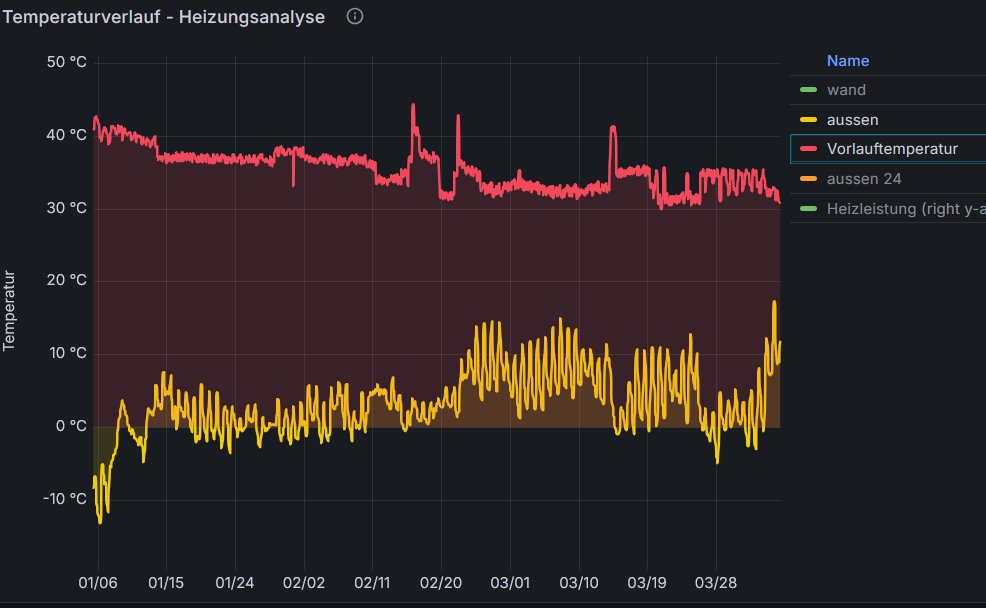
Task: Click the 40 °C y-axis label
Action: point(66,135)
